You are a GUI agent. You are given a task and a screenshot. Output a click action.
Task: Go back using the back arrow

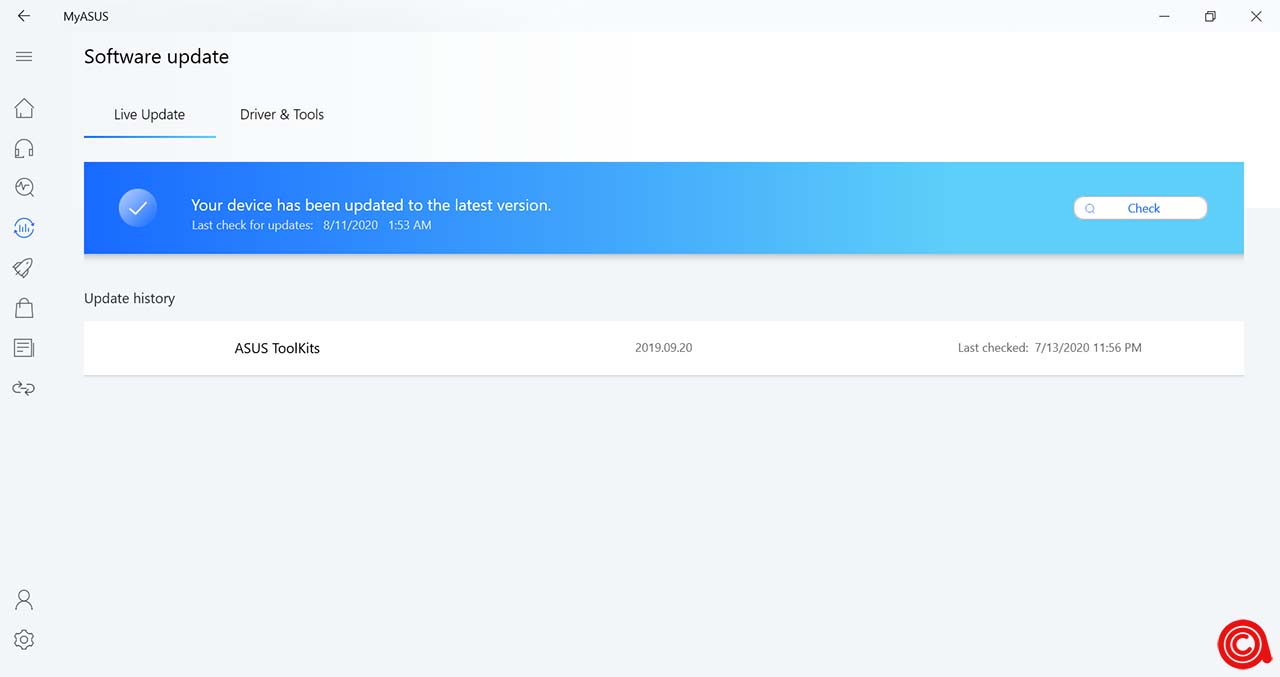tap(24, 16)
